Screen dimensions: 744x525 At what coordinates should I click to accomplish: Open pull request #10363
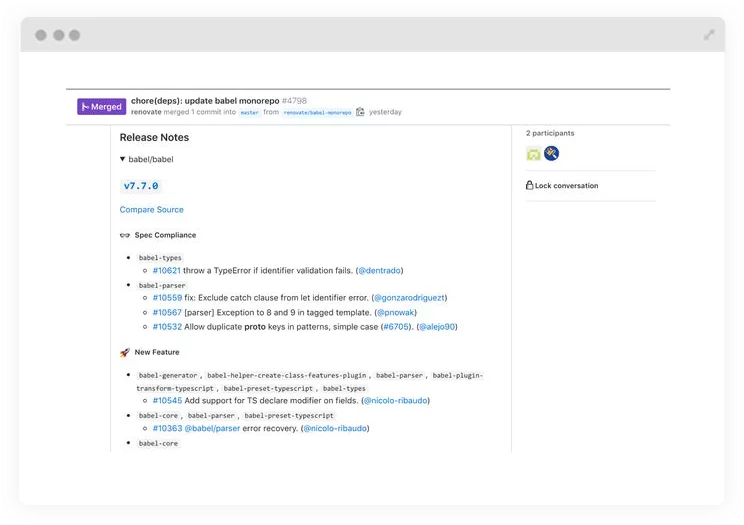tap(167, 428)
